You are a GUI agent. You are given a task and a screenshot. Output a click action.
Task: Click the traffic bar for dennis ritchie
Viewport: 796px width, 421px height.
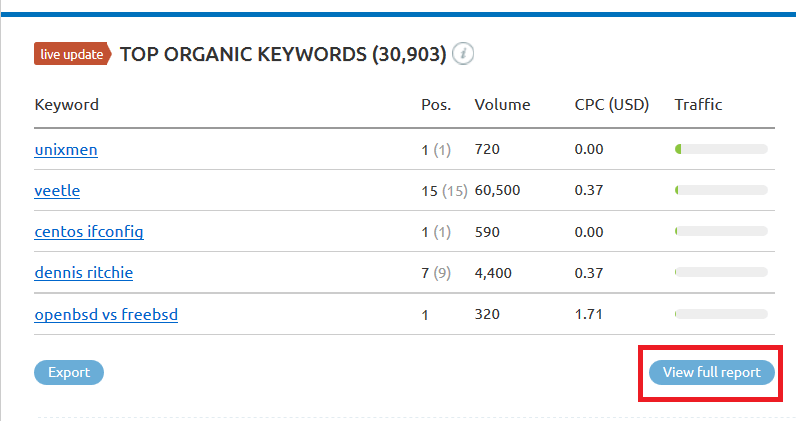(x=721, y=272)
